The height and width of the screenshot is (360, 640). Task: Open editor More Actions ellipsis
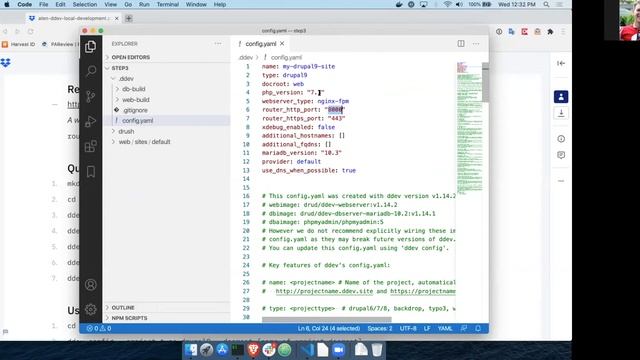click(x=476, y=44)
